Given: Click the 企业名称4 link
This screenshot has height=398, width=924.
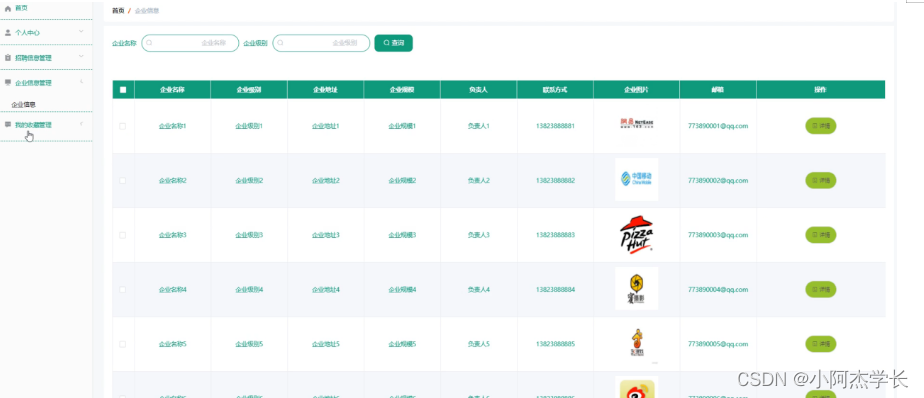Looking at the screenshot, I should coord(173,290).
